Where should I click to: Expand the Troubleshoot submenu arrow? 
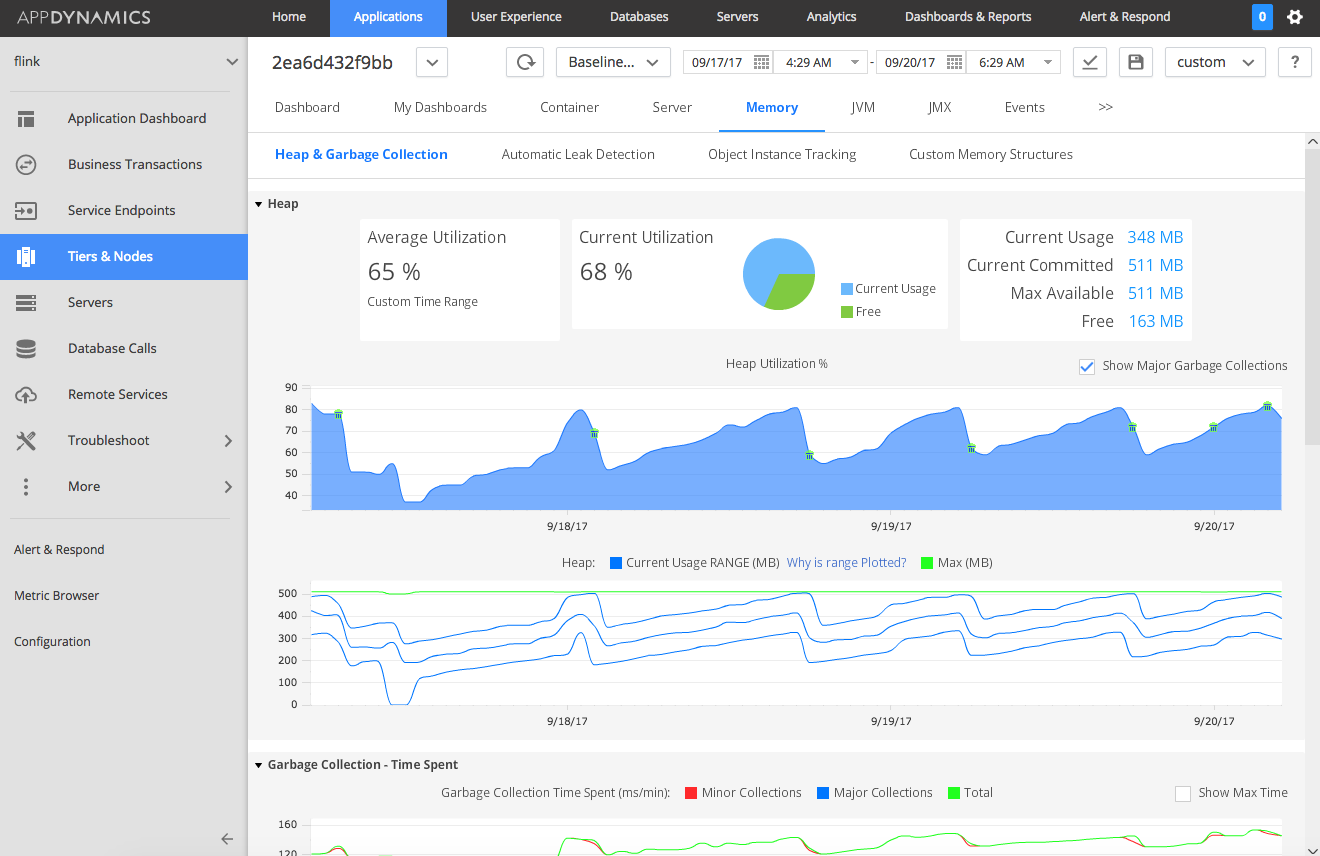pos(228,441)
